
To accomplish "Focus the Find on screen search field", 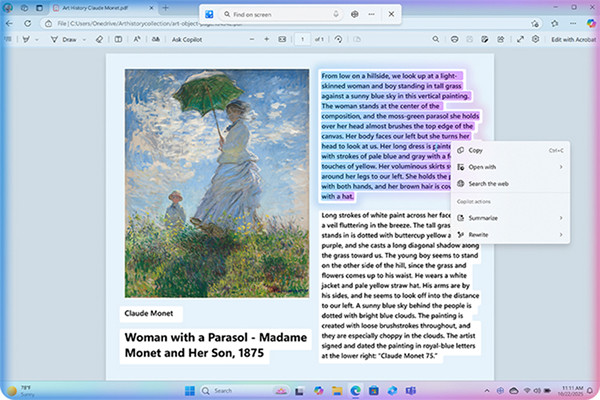I will pyautogui.click(x=282, y=14).
